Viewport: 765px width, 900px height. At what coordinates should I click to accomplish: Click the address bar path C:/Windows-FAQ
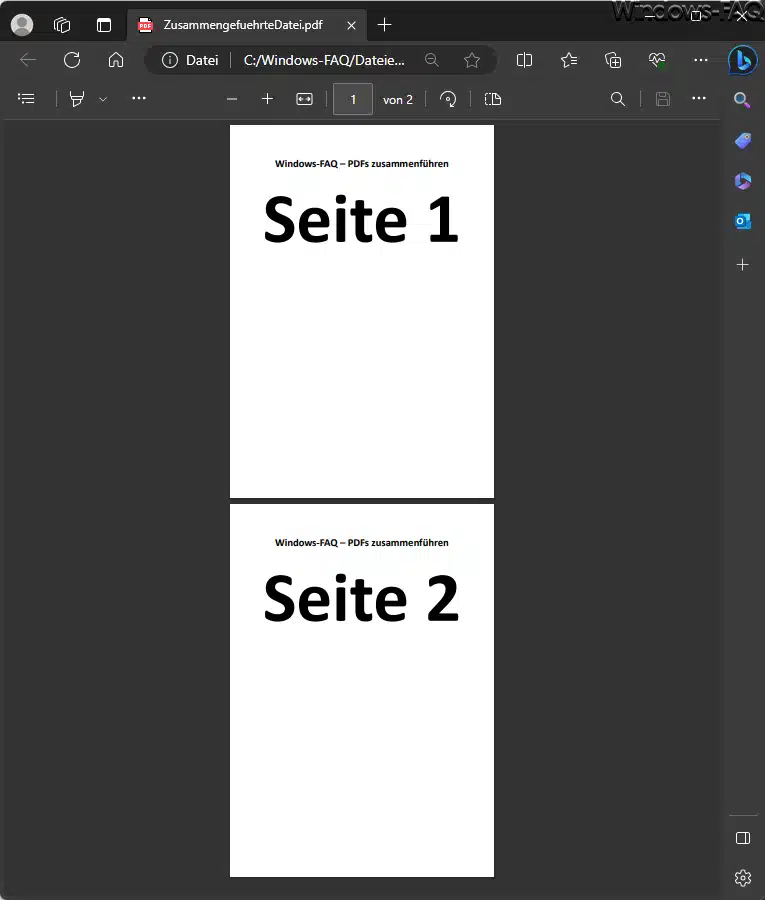(324, 60)
